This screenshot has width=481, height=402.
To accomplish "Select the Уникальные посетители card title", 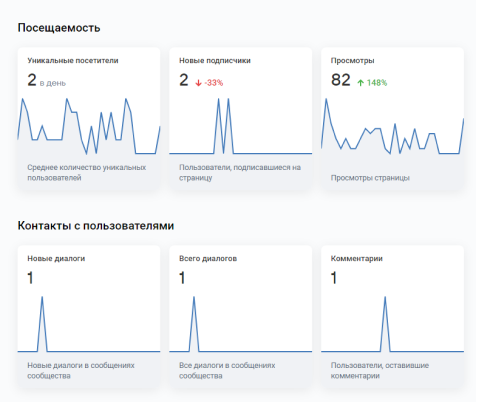I will pyautogui.click(x=73, y=61).
